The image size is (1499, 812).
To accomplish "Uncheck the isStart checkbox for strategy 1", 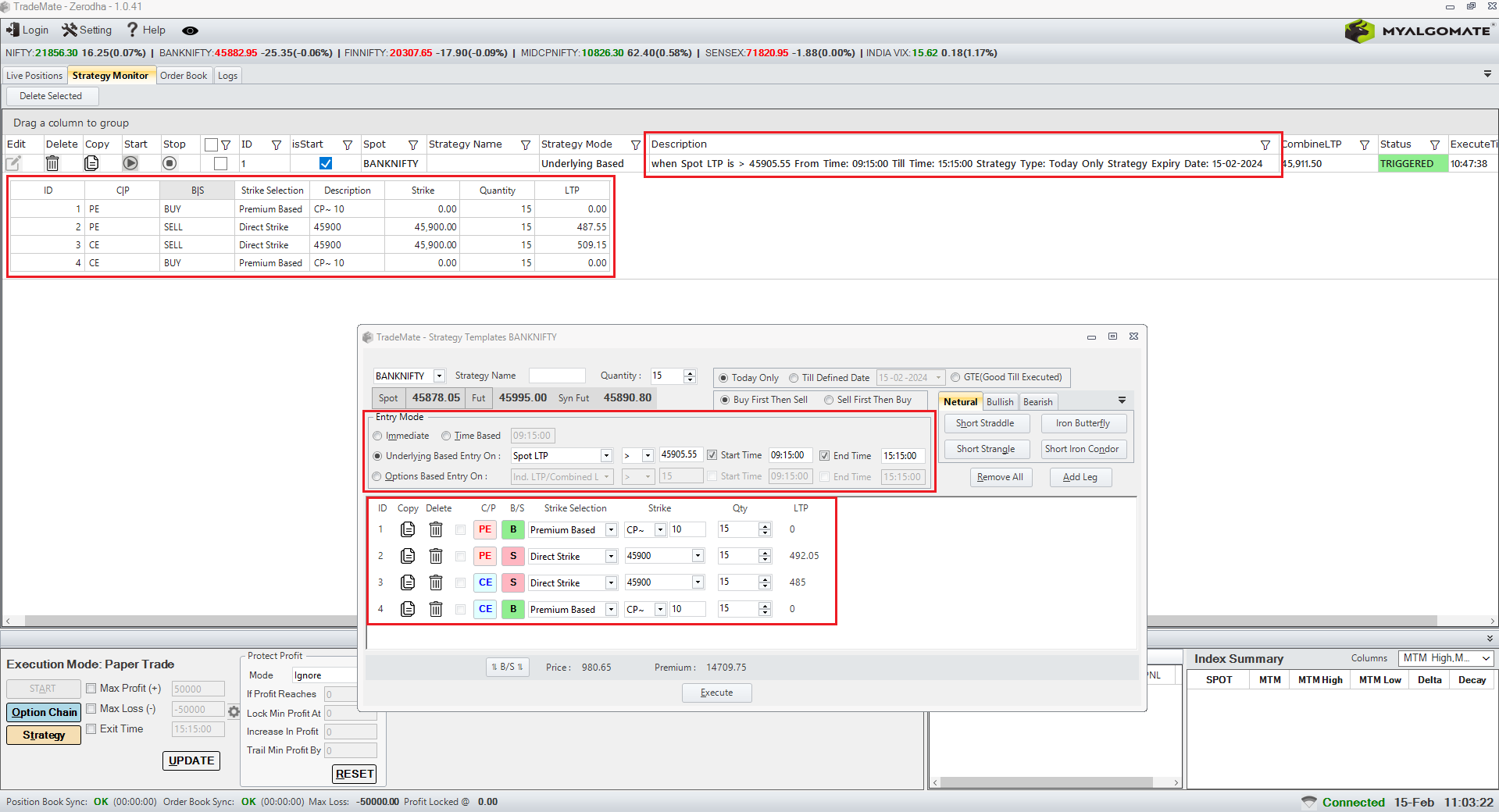I will pos(326,163).
